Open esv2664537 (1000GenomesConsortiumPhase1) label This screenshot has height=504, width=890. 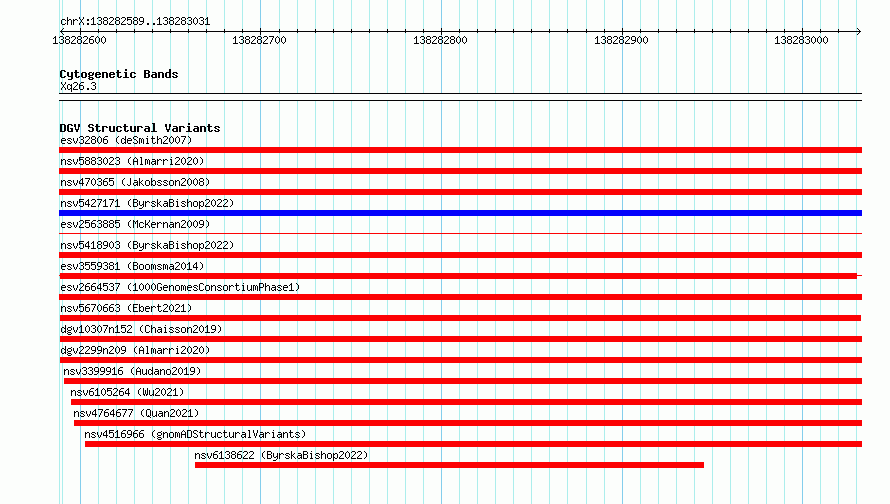tap(180, 287)
